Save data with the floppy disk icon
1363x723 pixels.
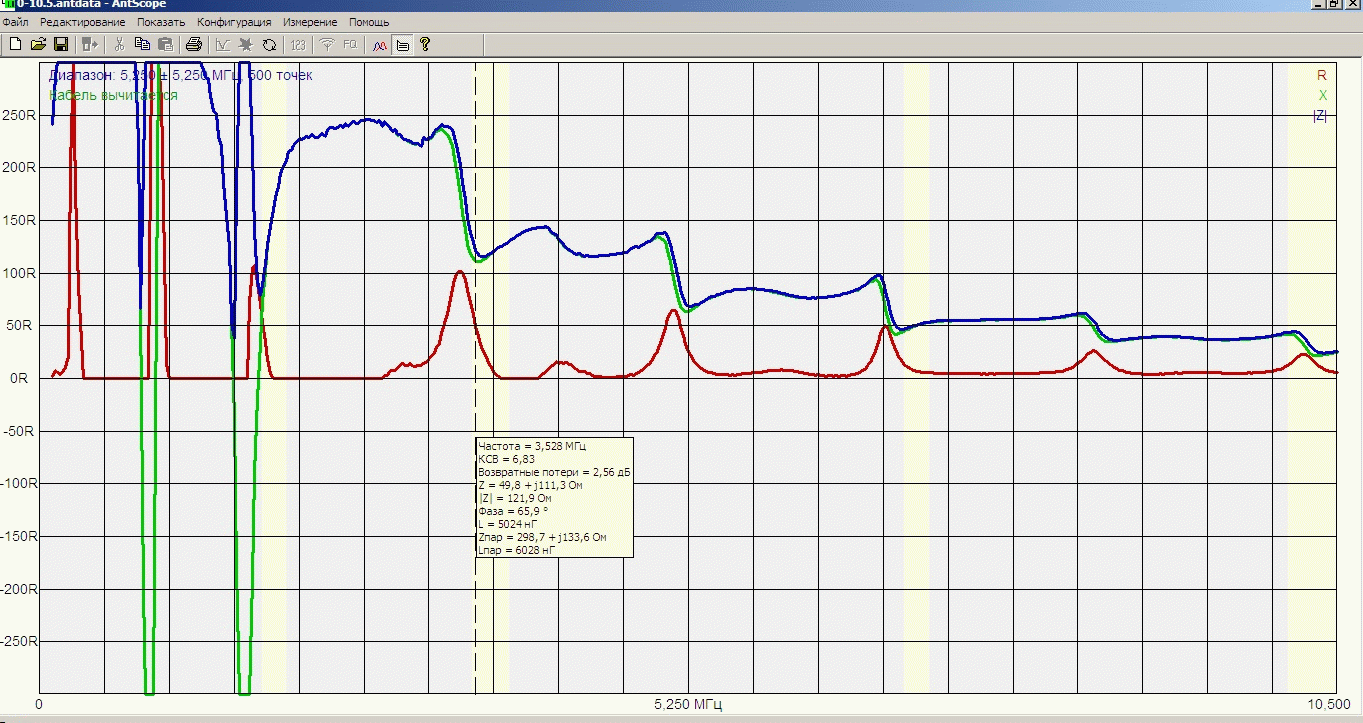60,44
